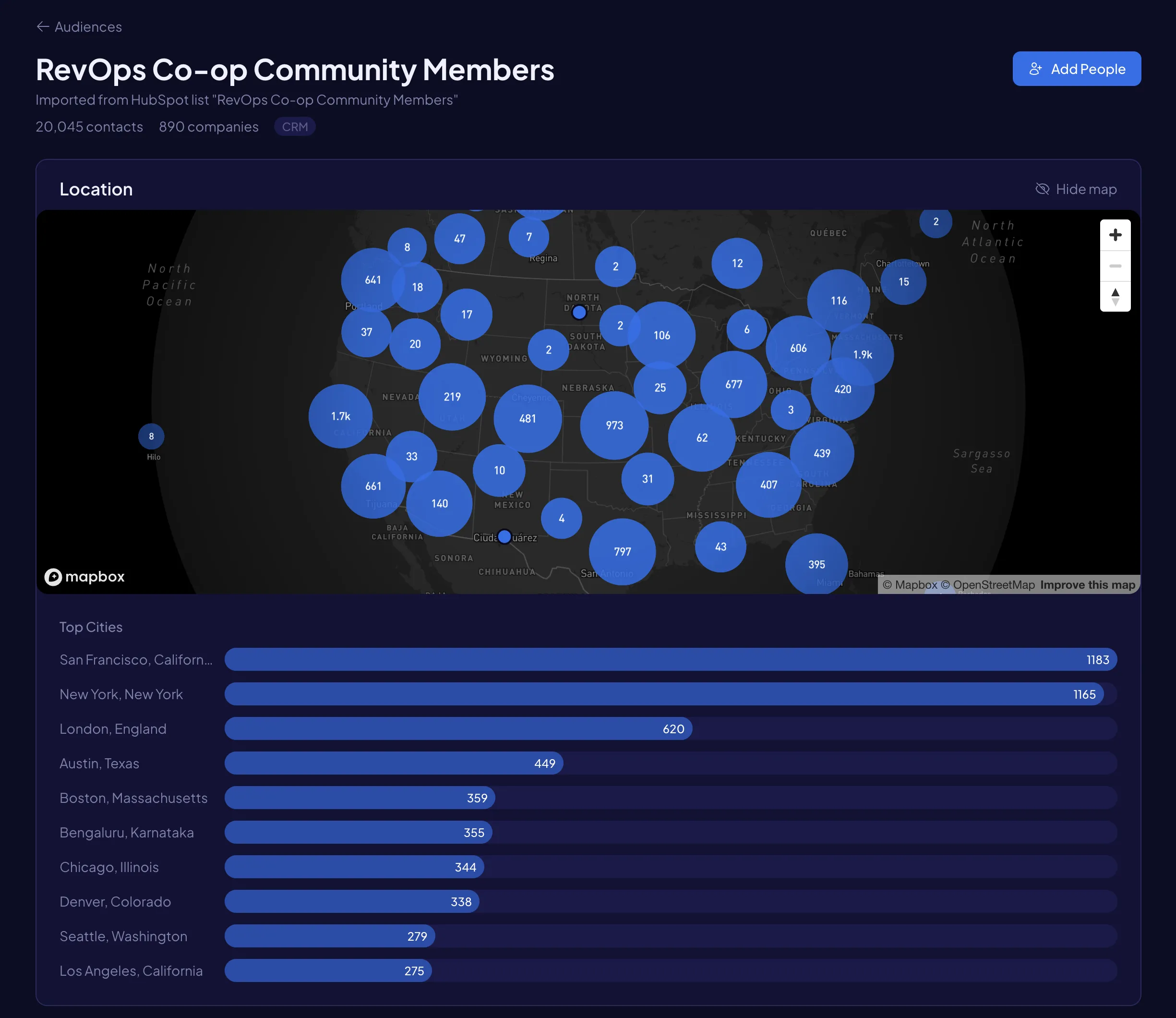Select the 797 cluster near San Antonio

tap(622, 551)
